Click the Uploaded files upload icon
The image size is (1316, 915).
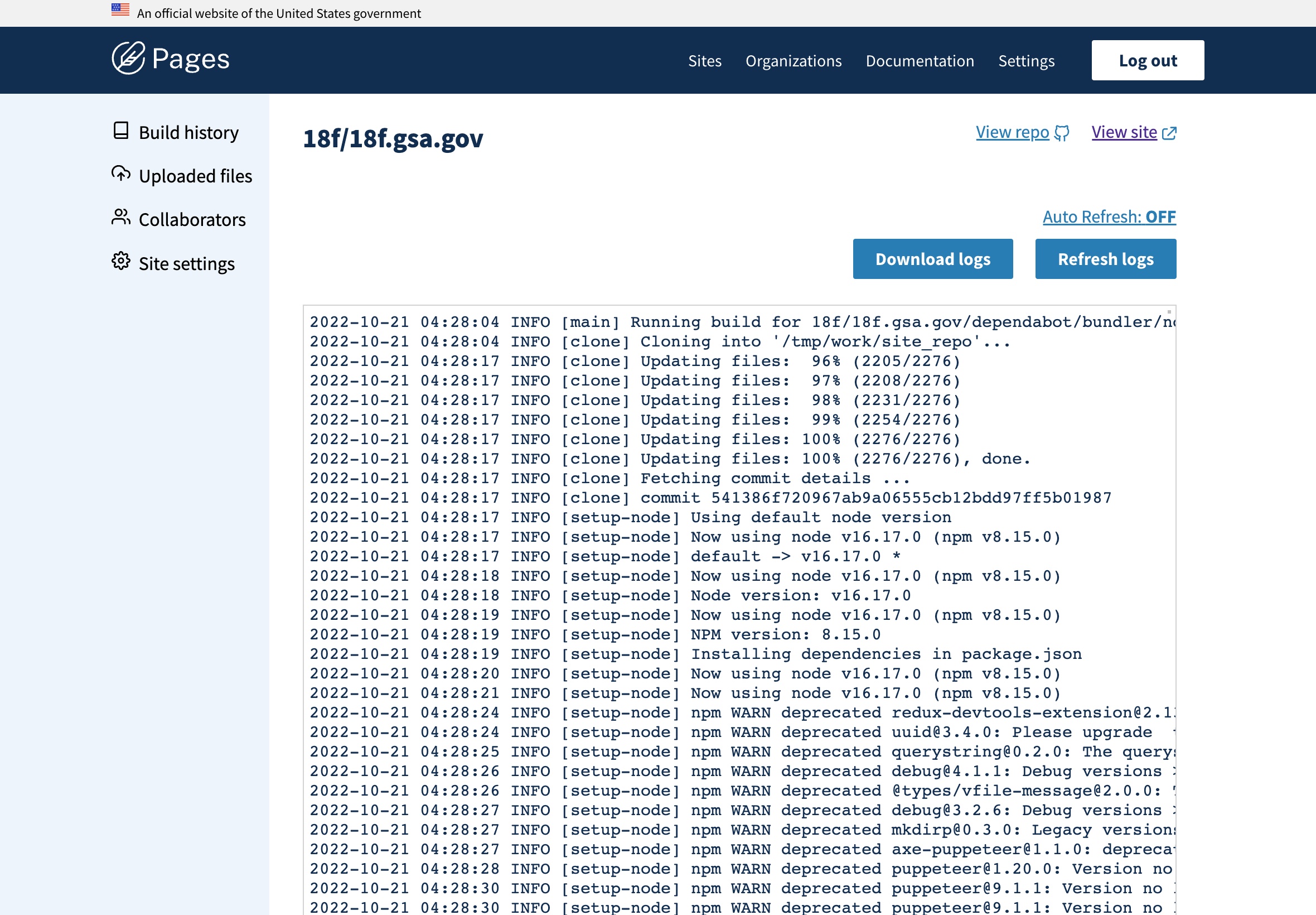(121, 174)
